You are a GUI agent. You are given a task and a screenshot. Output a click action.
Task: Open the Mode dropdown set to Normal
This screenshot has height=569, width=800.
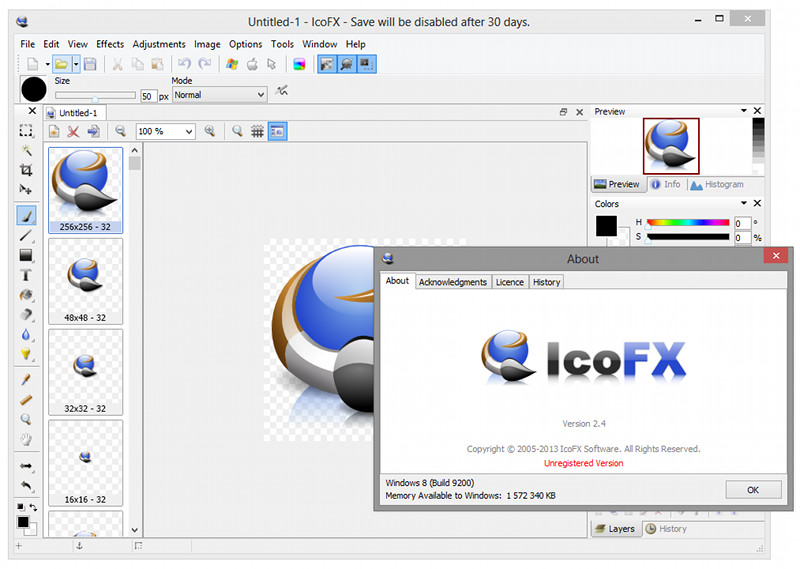(219, 95)
